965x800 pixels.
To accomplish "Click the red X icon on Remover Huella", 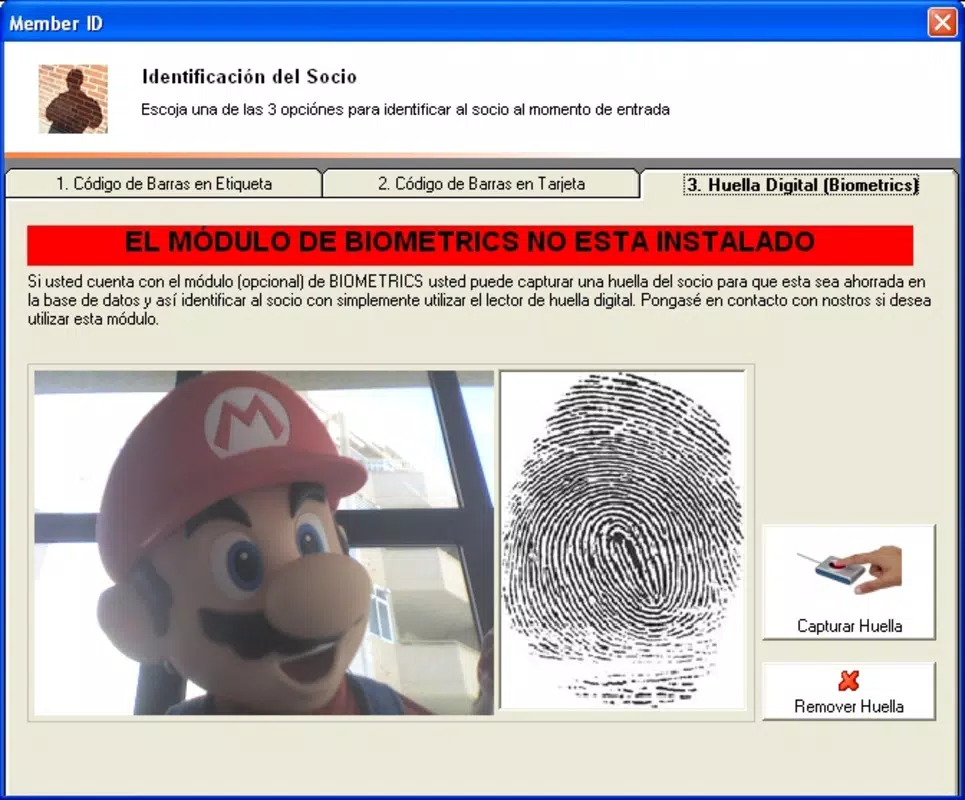I will pos(849,681).
